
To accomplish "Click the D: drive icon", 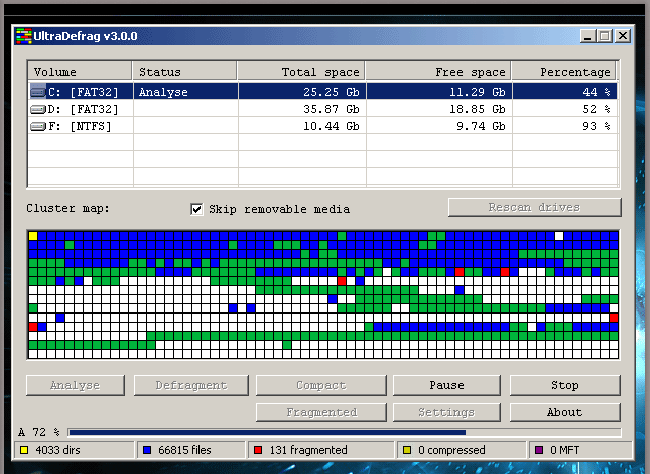I will [38, 109].
